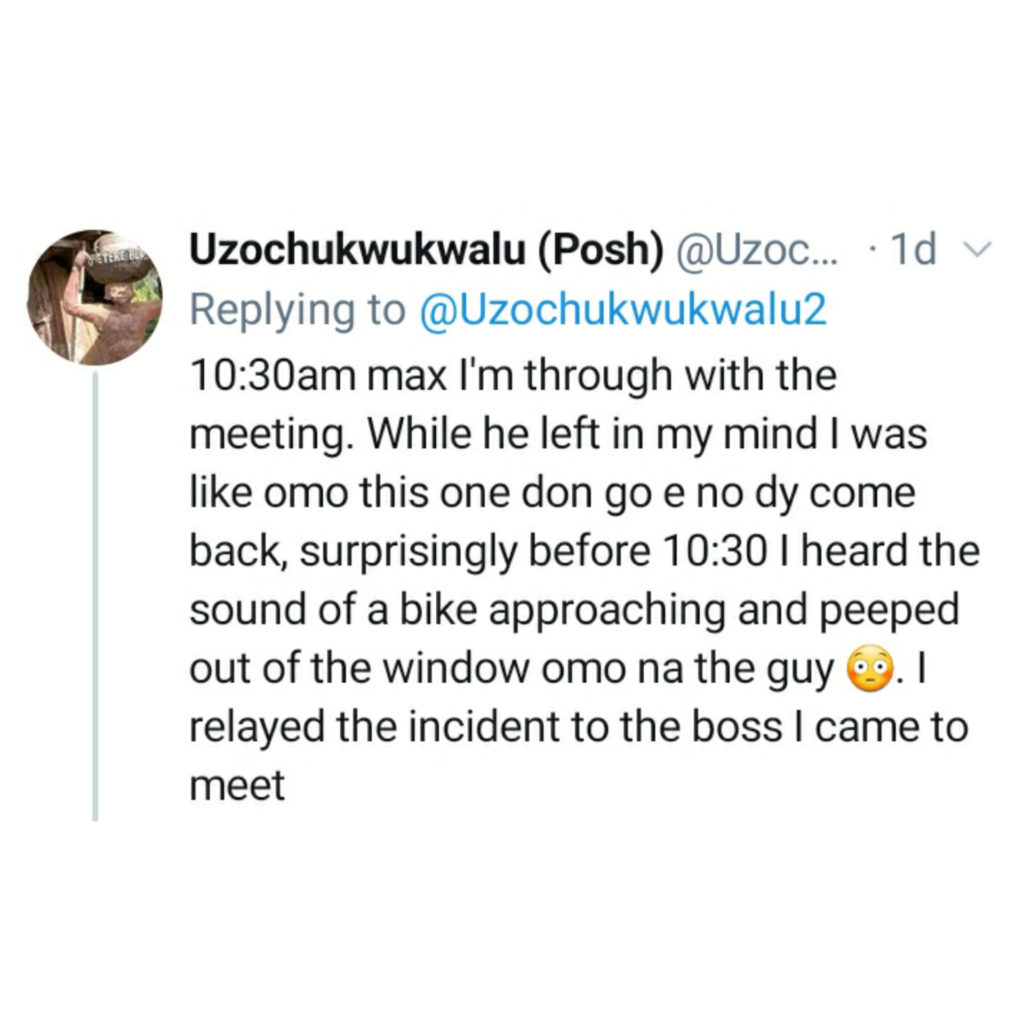This screenshot has width=1024, height=1024.
Task: Open the author's profile picture
Action: pos(94,297)
